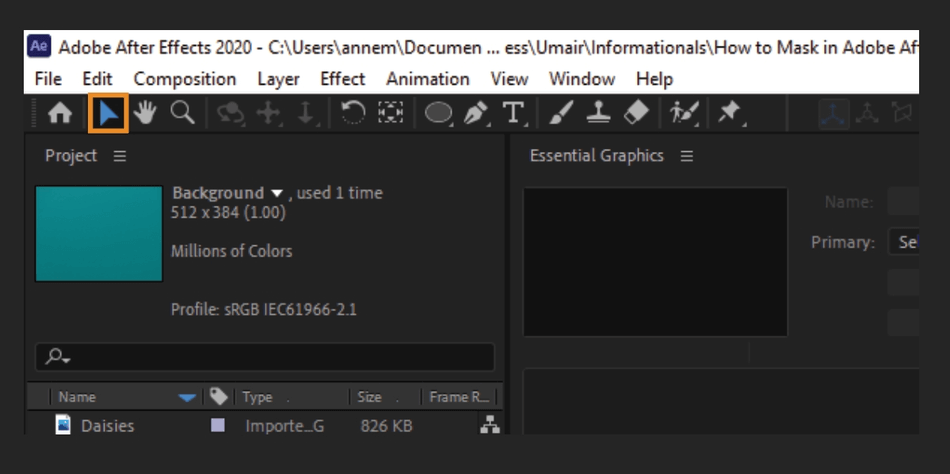Select the Zoom magnifier tool
This screenshot has width=950, height=474.
click(182, 113)
